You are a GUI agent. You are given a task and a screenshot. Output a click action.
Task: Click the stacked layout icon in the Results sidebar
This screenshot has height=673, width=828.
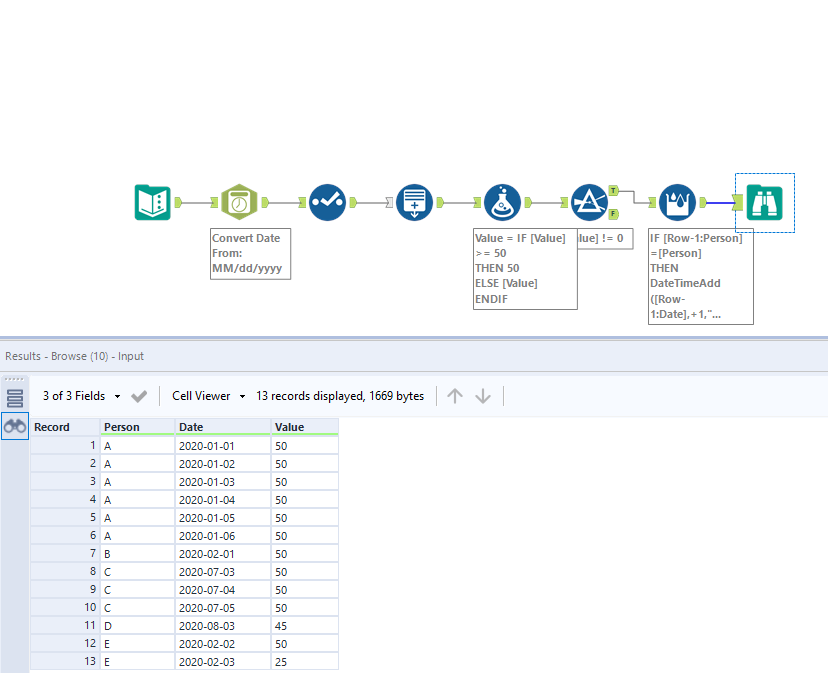coord(14,396)
